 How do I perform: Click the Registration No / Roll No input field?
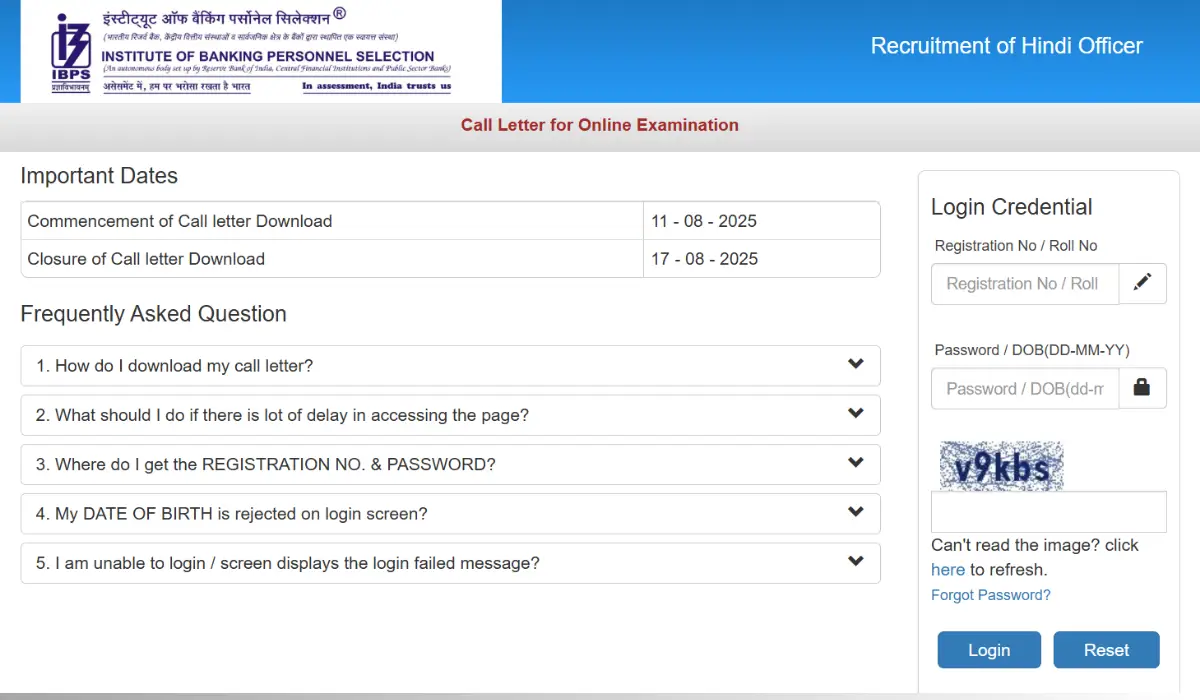(1024, 283)
